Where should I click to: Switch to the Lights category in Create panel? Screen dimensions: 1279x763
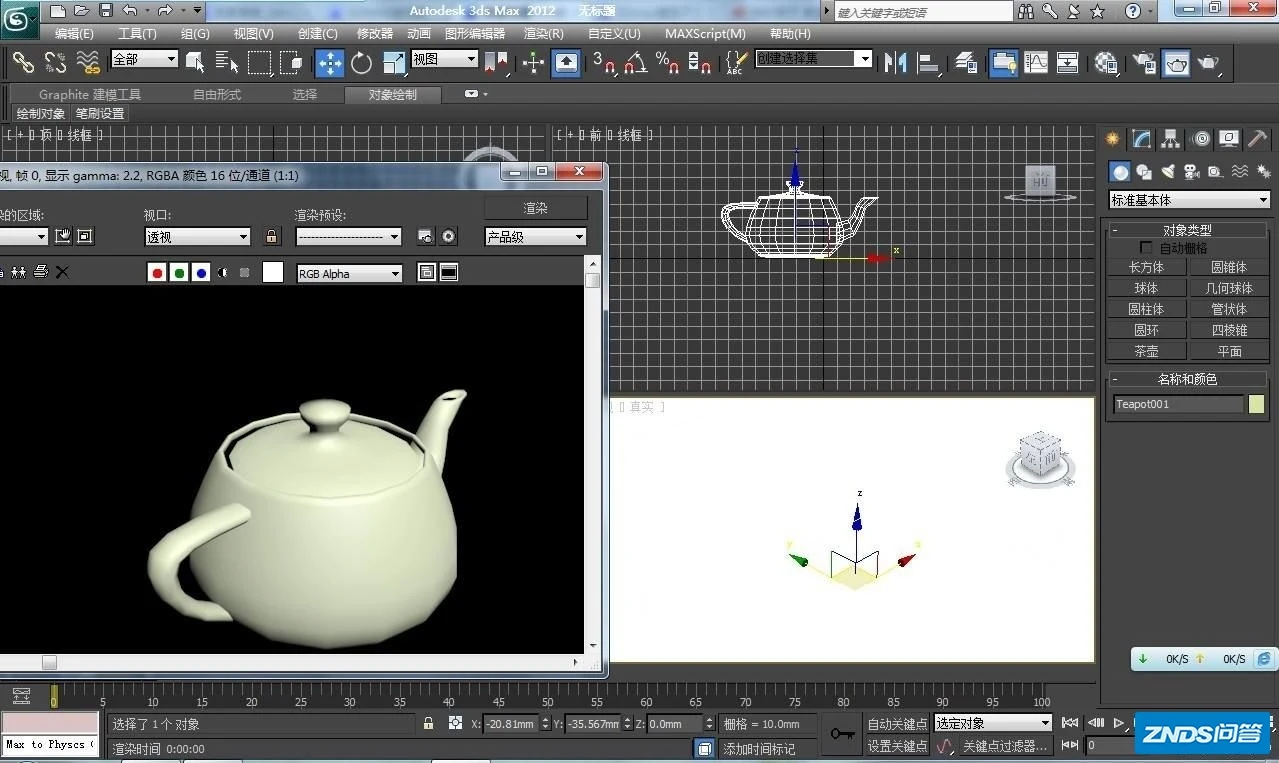pos(1169,172)
